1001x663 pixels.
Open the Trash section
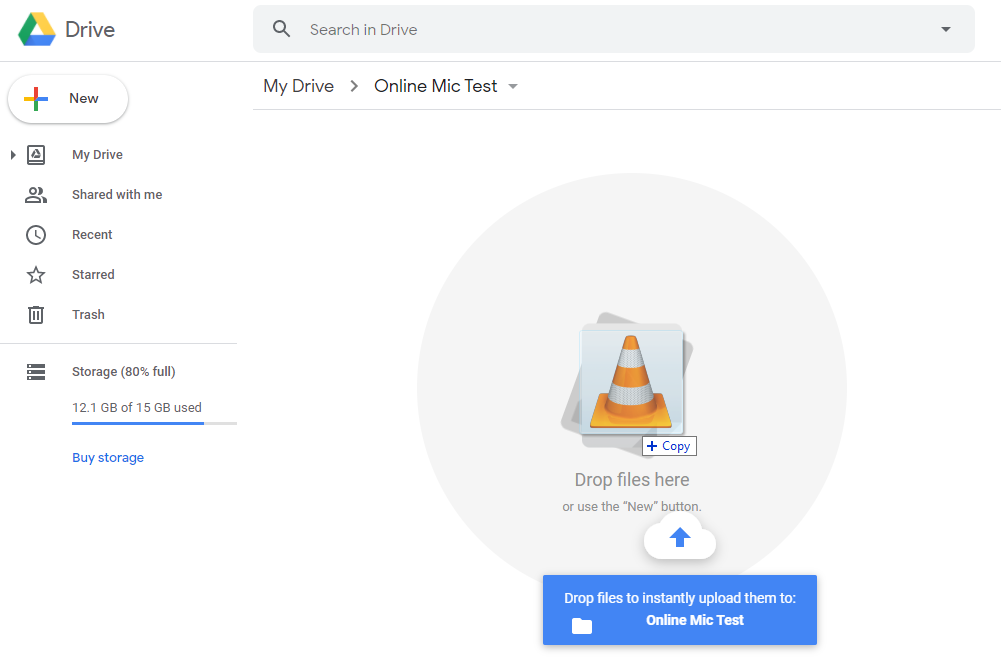(88, 315)
